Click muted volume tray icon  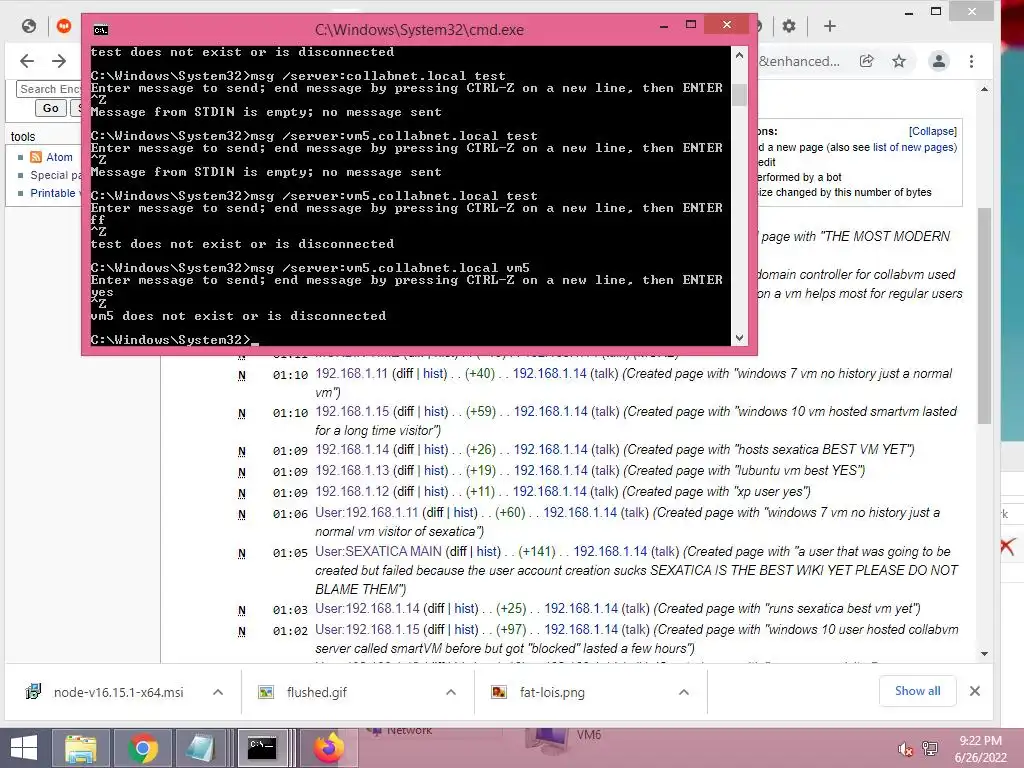[x=905, y=749]
